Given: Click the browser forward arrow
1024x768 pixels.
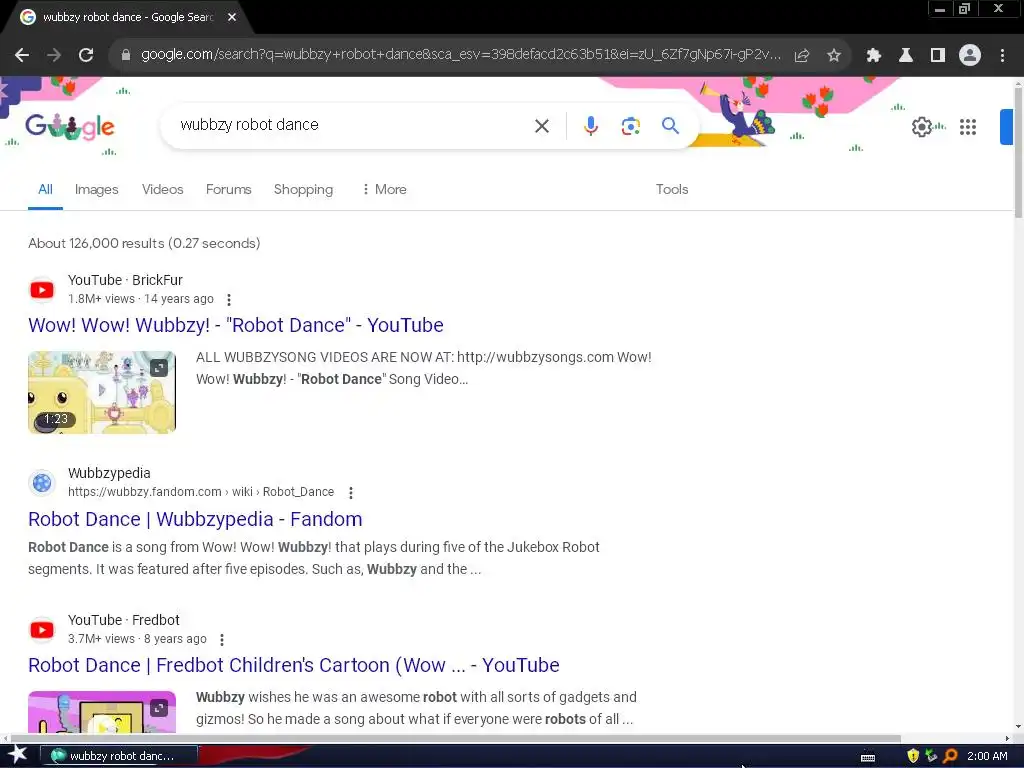Looking at the screenshot, I should point(54,55).
